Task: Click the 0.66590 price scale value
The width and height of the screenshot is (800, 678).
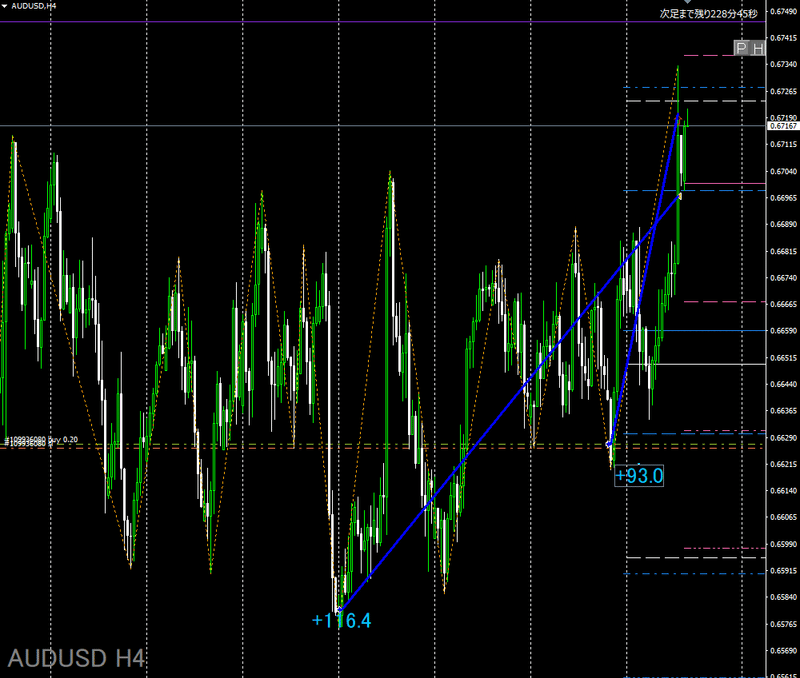Action: click(783, 331)
